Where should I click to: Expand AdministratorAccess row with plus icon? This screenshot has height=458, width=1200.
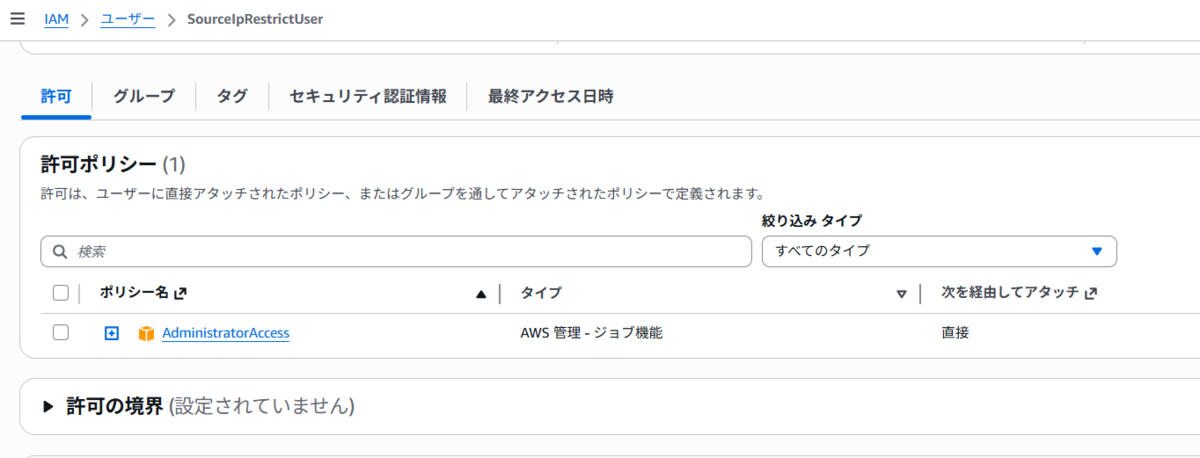pyautogui.click(x=112, y=333)
